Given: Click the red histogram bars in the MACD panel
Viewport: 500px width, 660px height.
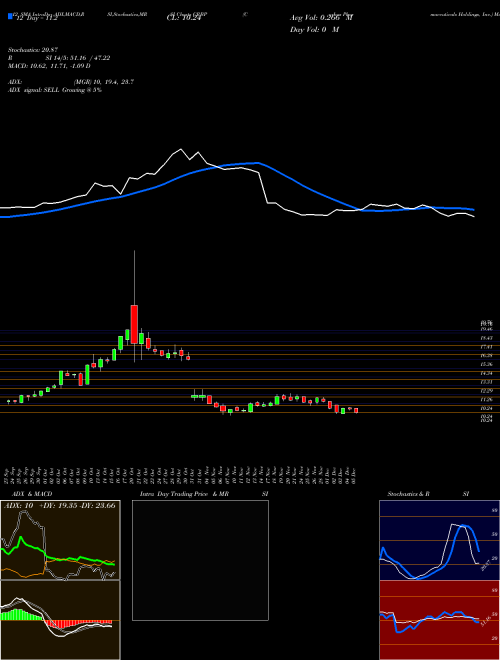Looking at the screenshot, I should click(x=78, y=623).
